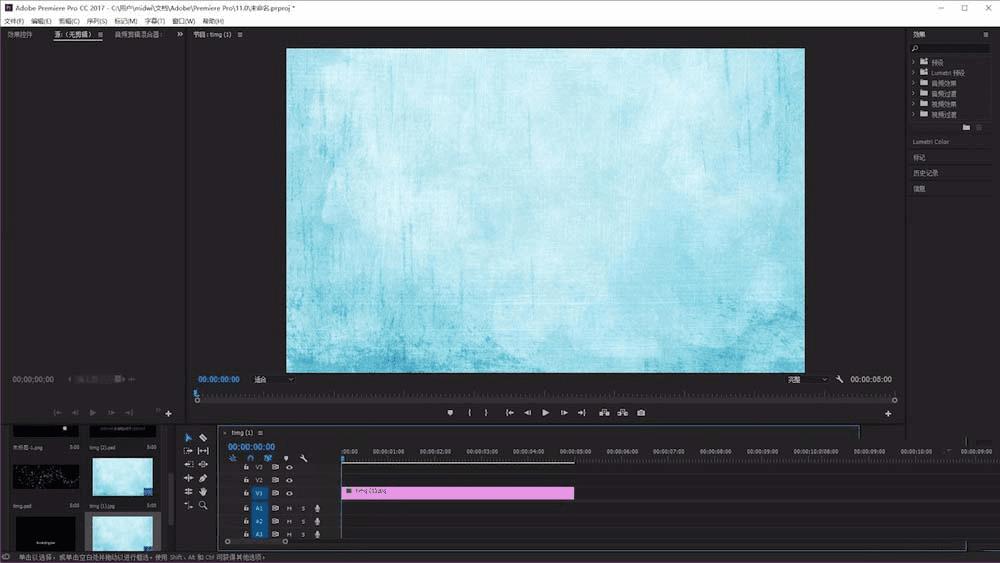Toggle visibility eye for track V3

click(x=289, y=467)
